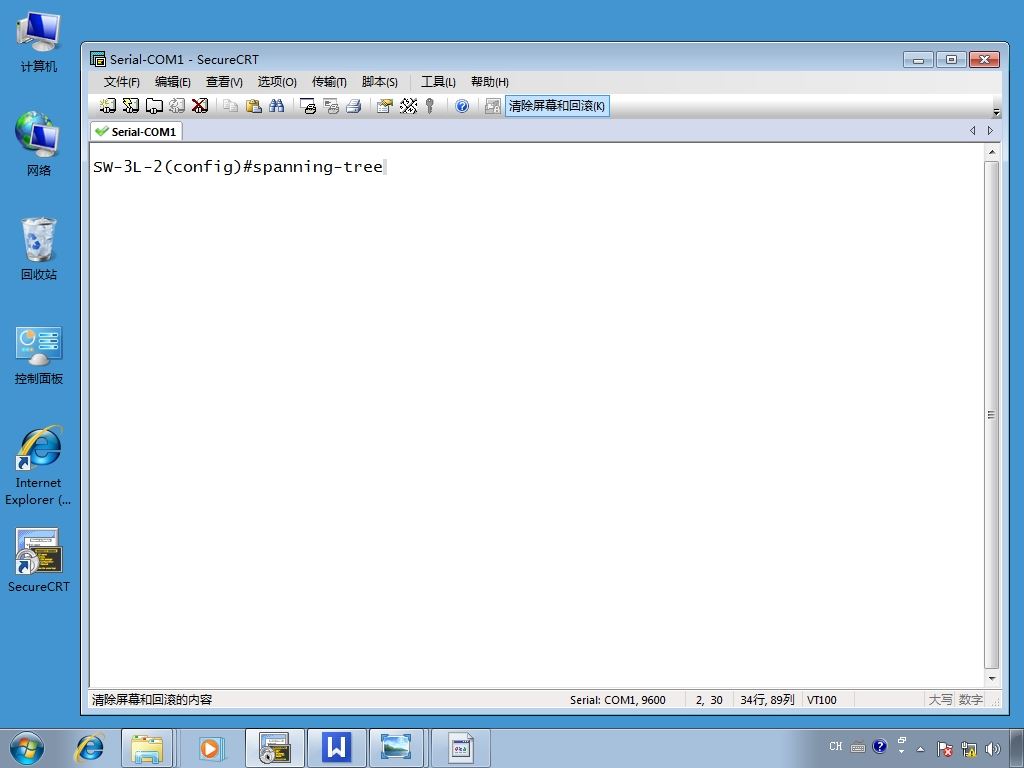
Task: Click the volume speaker tray icon
Action: click(x=993, y=748)
